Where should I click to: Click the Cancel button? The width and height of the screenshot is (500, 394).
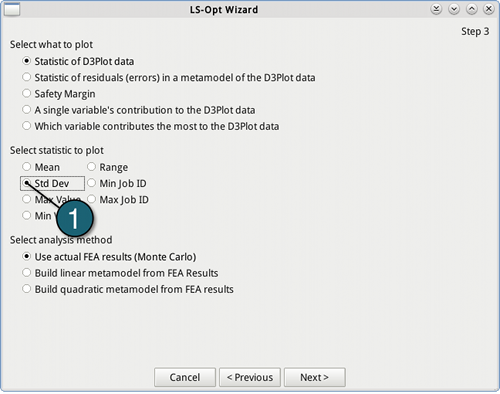click(x=185, y=377)
